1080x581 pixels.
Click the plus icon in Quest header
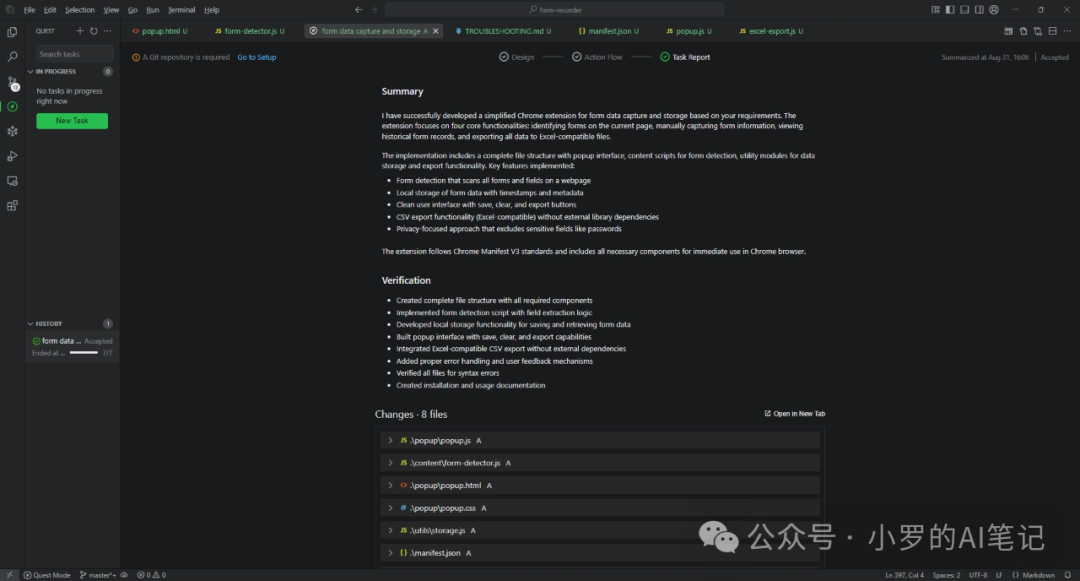pos(80,31)
